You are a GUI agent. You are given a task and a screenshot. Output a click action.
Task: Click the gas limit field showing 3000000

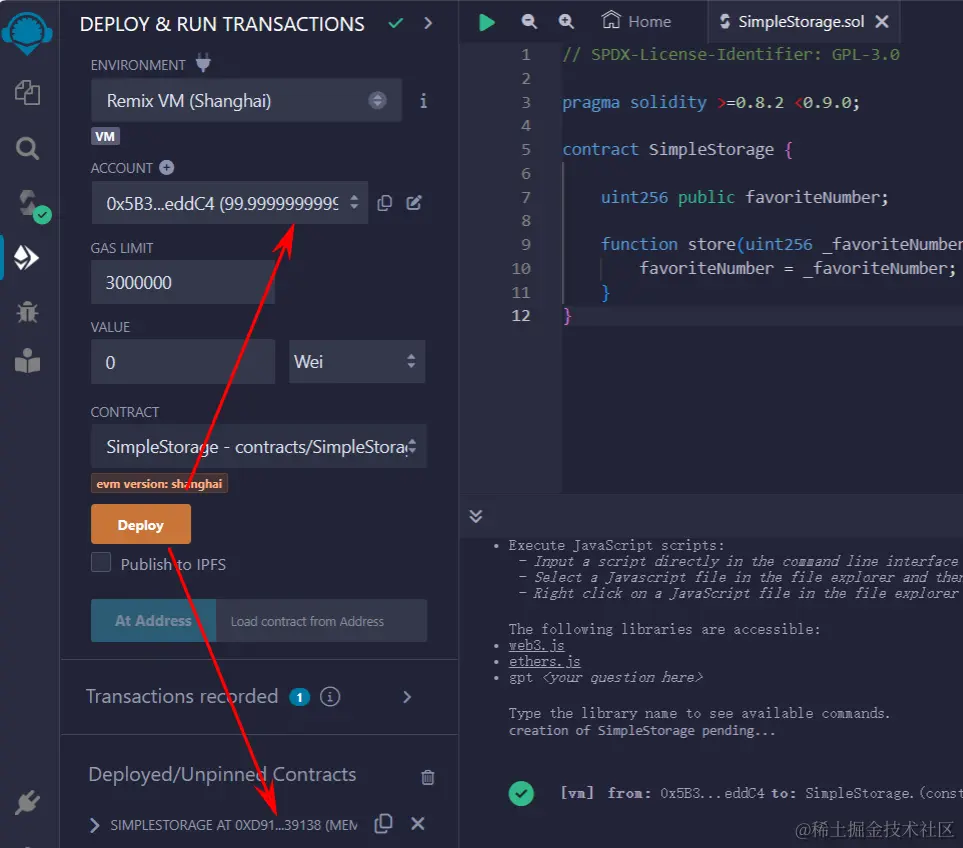pyautogui.click(x=183, y=282)
